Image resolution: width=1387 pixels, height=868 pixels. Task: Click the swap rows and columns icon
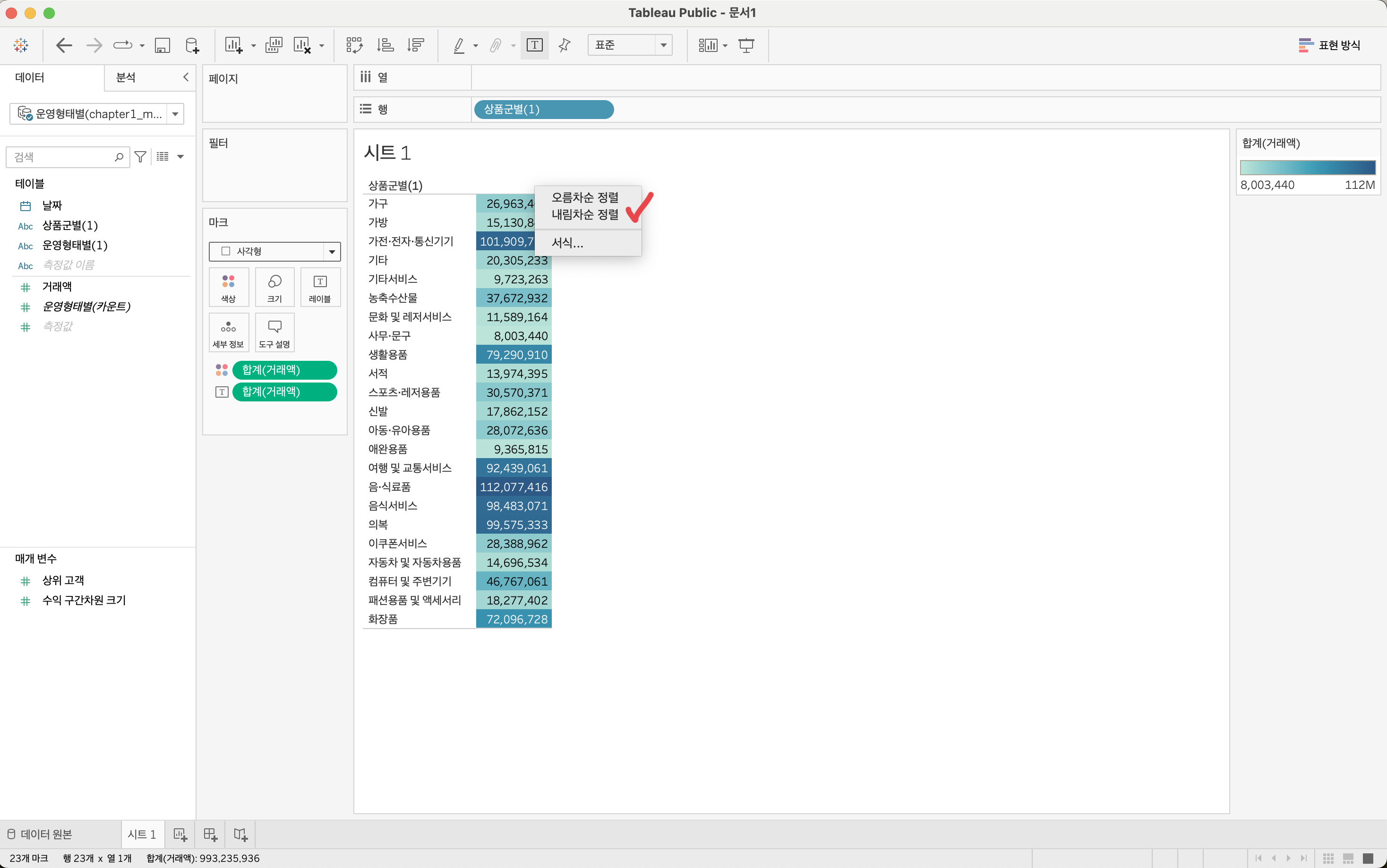coord(354,45)
